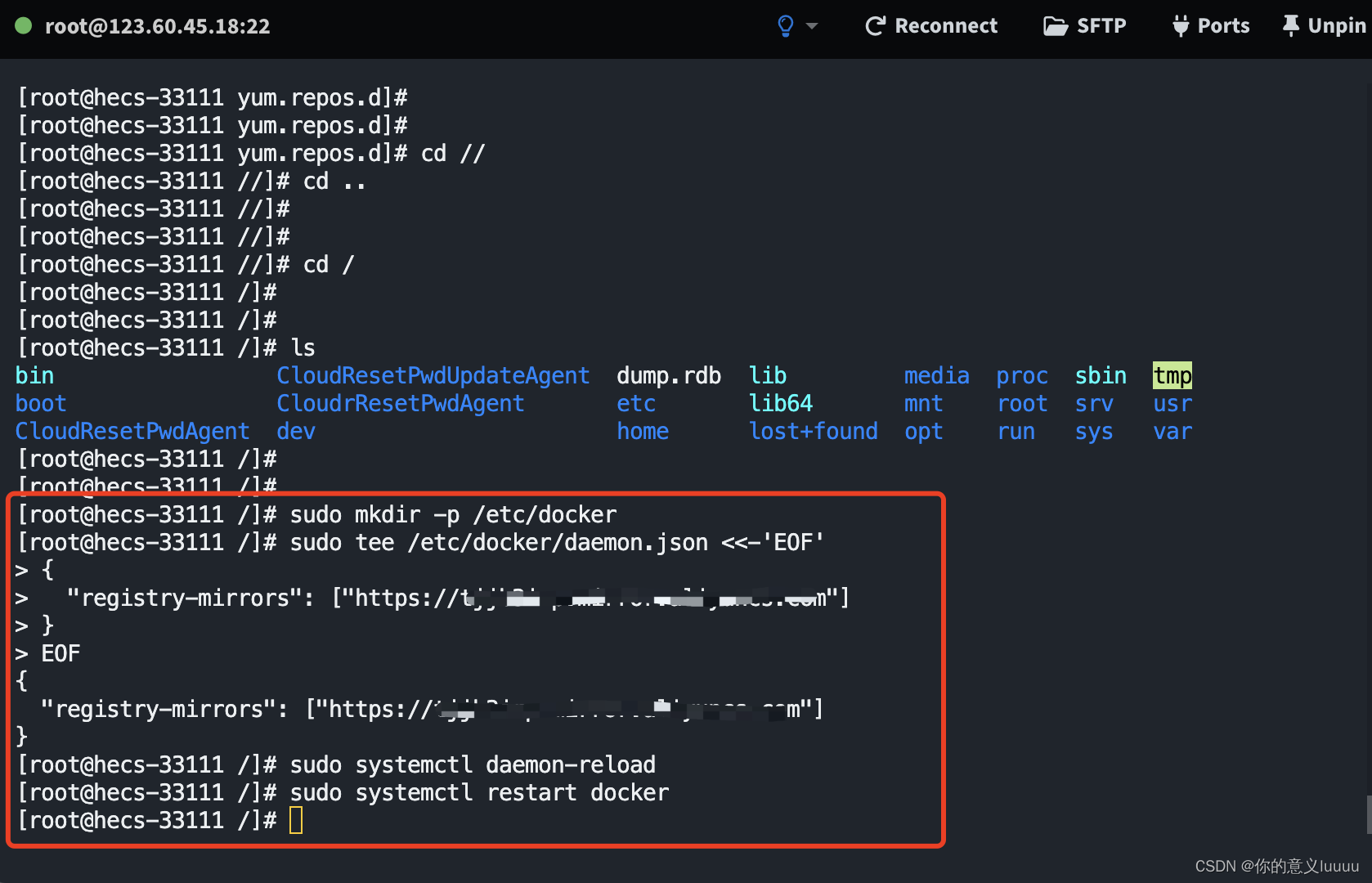Click the 'CloudrResetPwdAgent' directory name

click(401, 403)
